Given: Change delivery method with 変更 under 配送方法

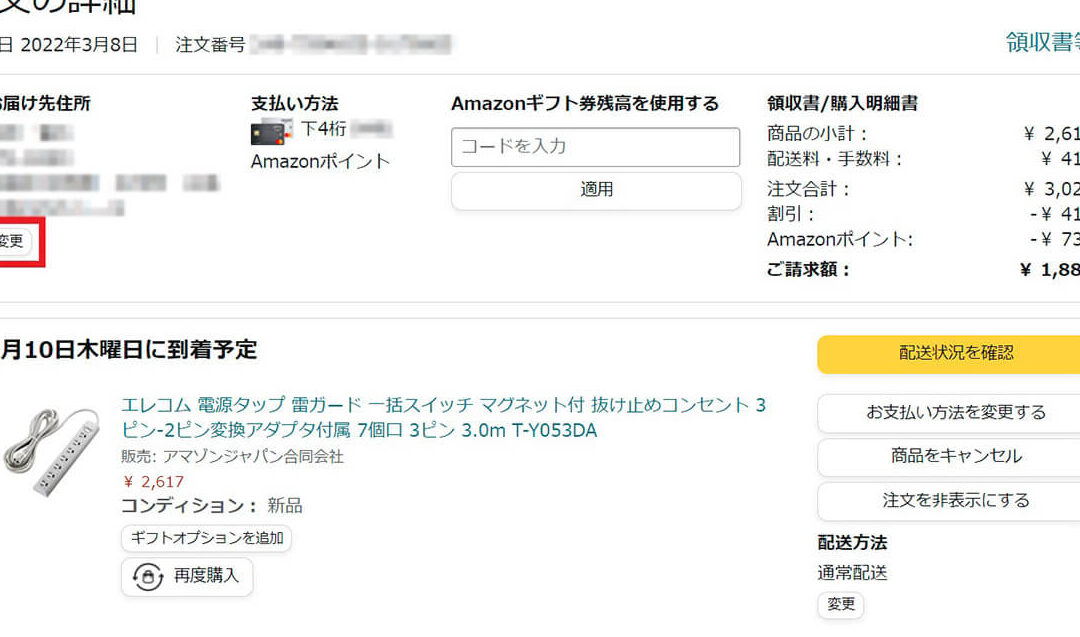Looking at the screenshot, I should 840,604.
